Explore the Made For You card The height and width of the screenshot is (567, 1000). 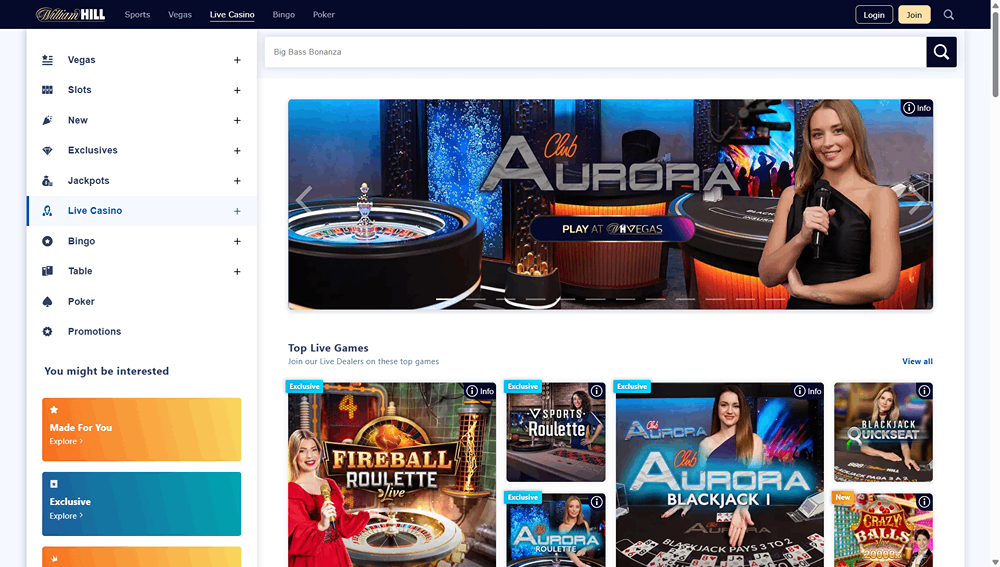pos(142,429)
